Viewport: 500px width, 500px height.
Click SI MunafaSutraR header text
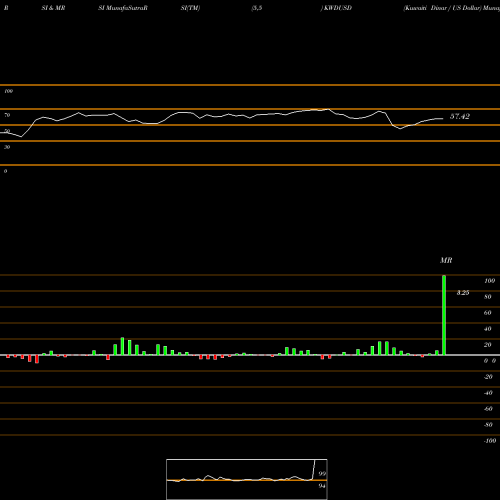[x=123, y=8]
